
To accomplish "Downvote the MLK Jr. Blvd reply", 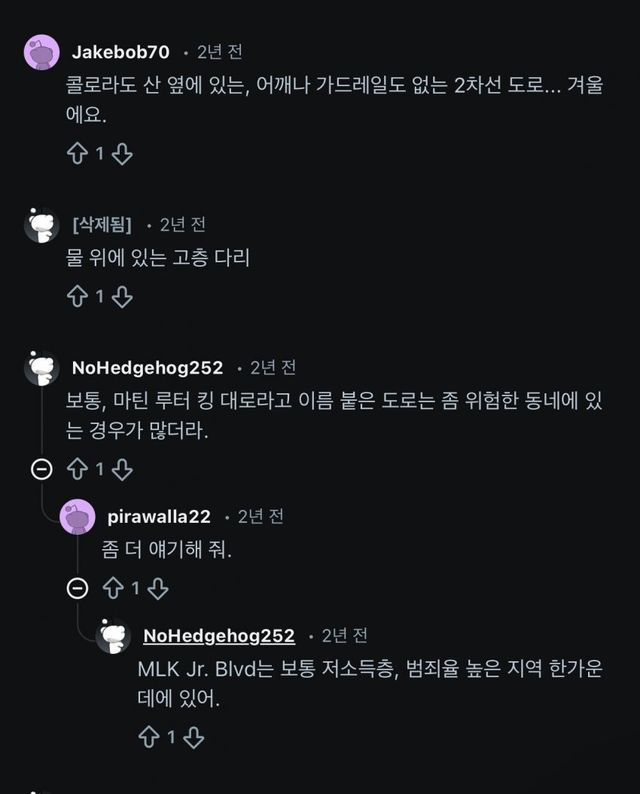I will point(194,738).
